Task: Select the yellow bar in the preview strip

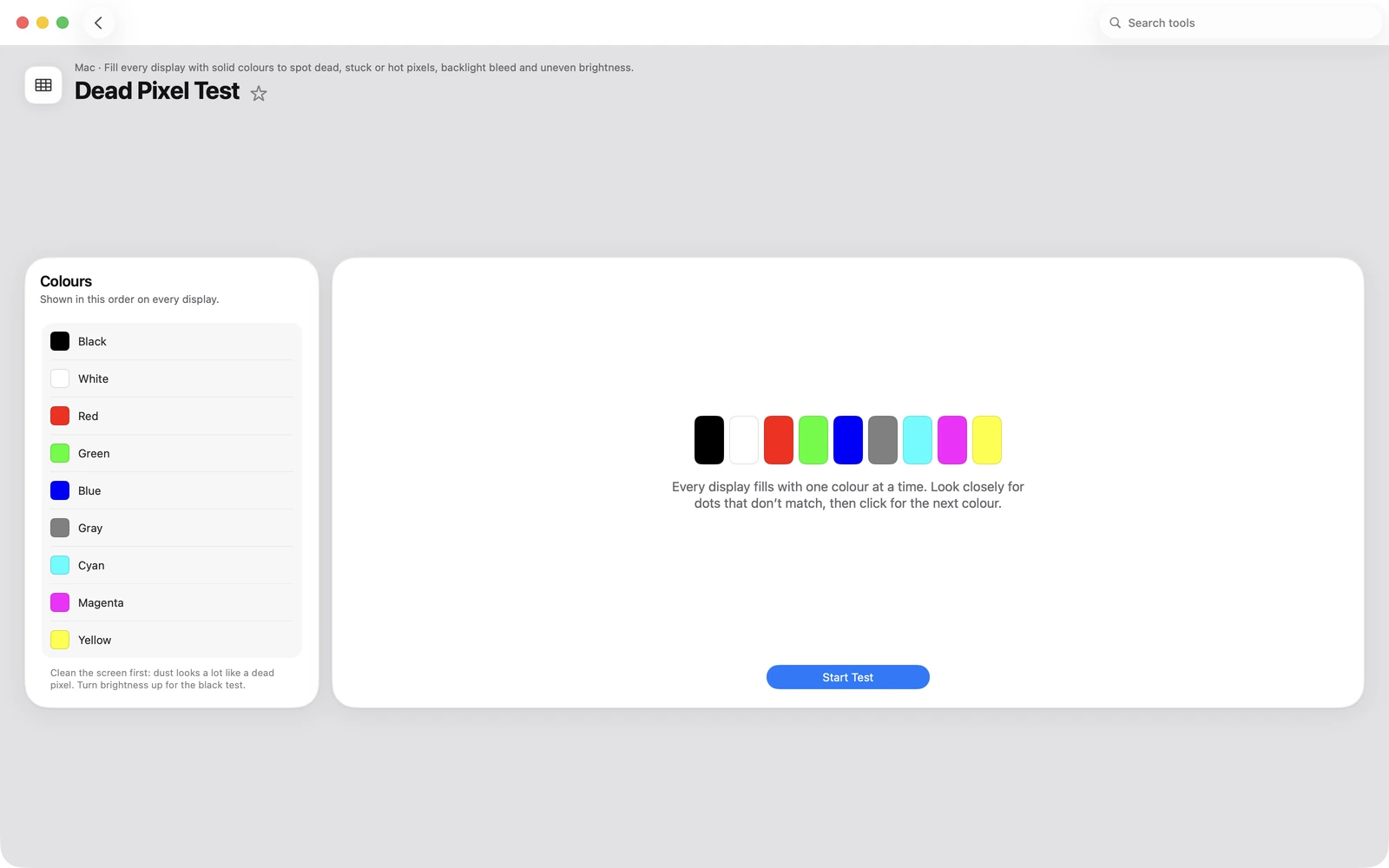Action: (x=987, y=440)
